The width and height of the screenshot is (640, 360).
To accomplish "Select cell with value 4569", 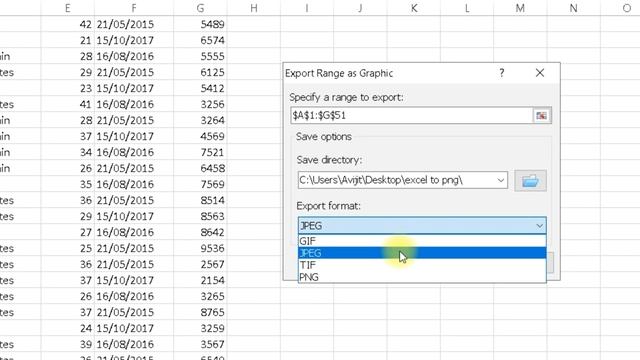I will coord(200,136).
